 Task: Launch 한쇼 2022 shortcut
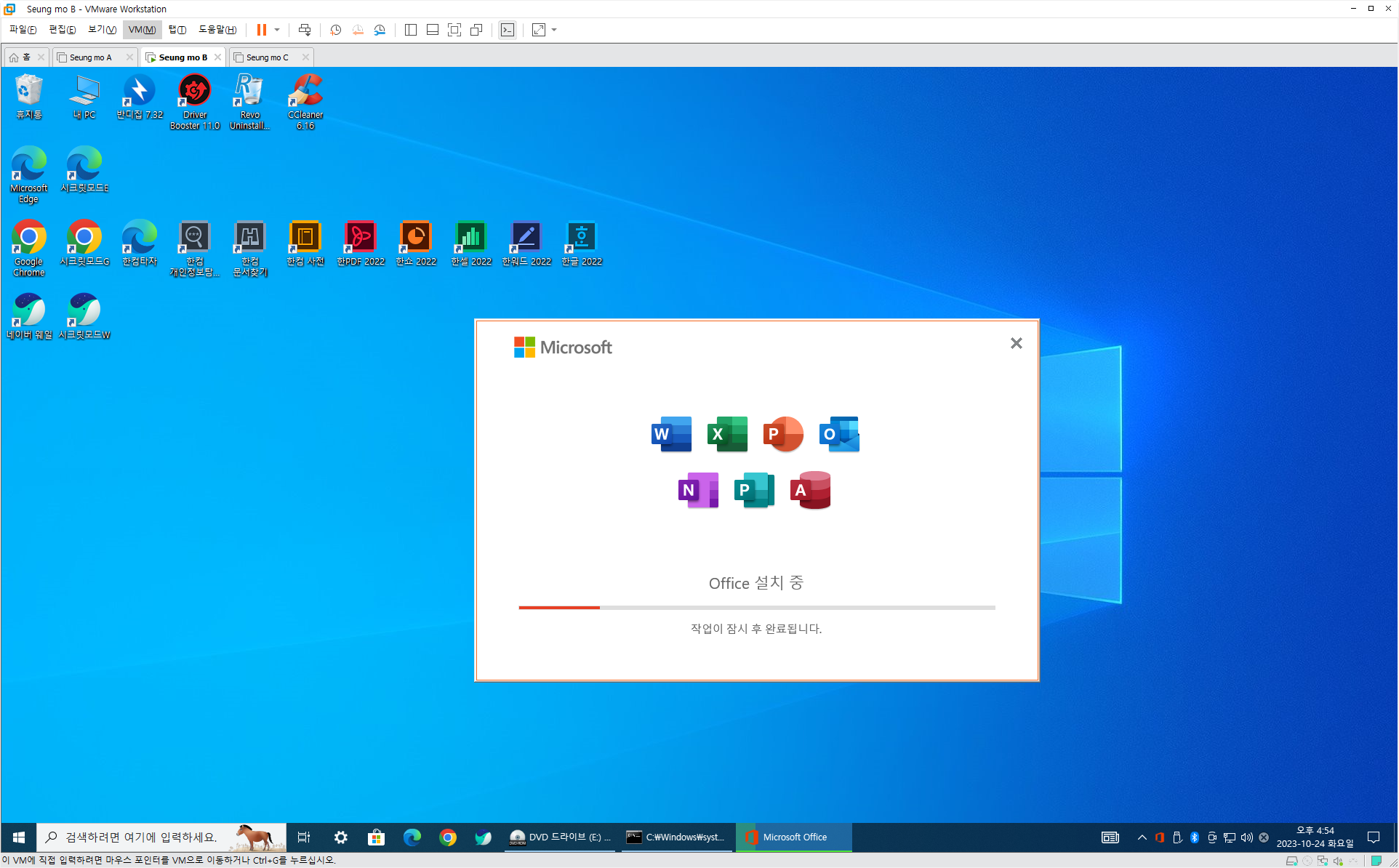[416, 243]
